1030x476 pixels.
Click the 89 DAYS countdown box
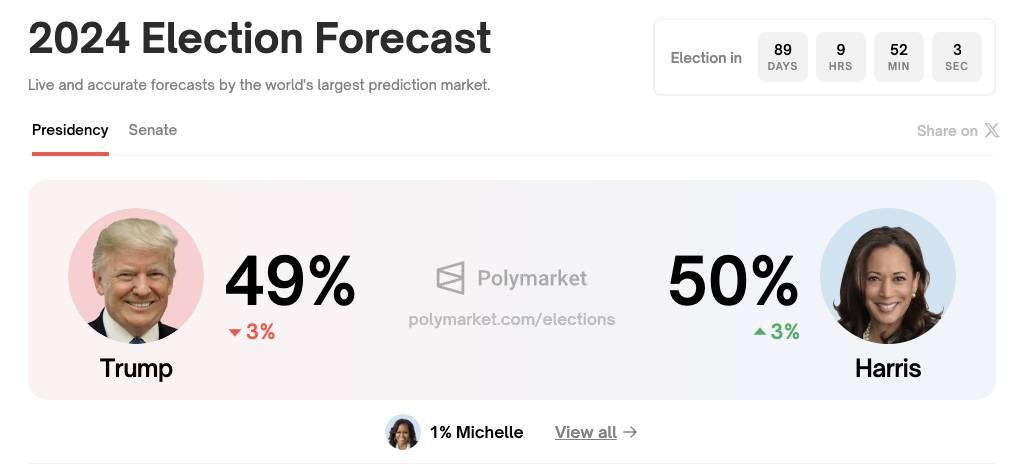783,57
